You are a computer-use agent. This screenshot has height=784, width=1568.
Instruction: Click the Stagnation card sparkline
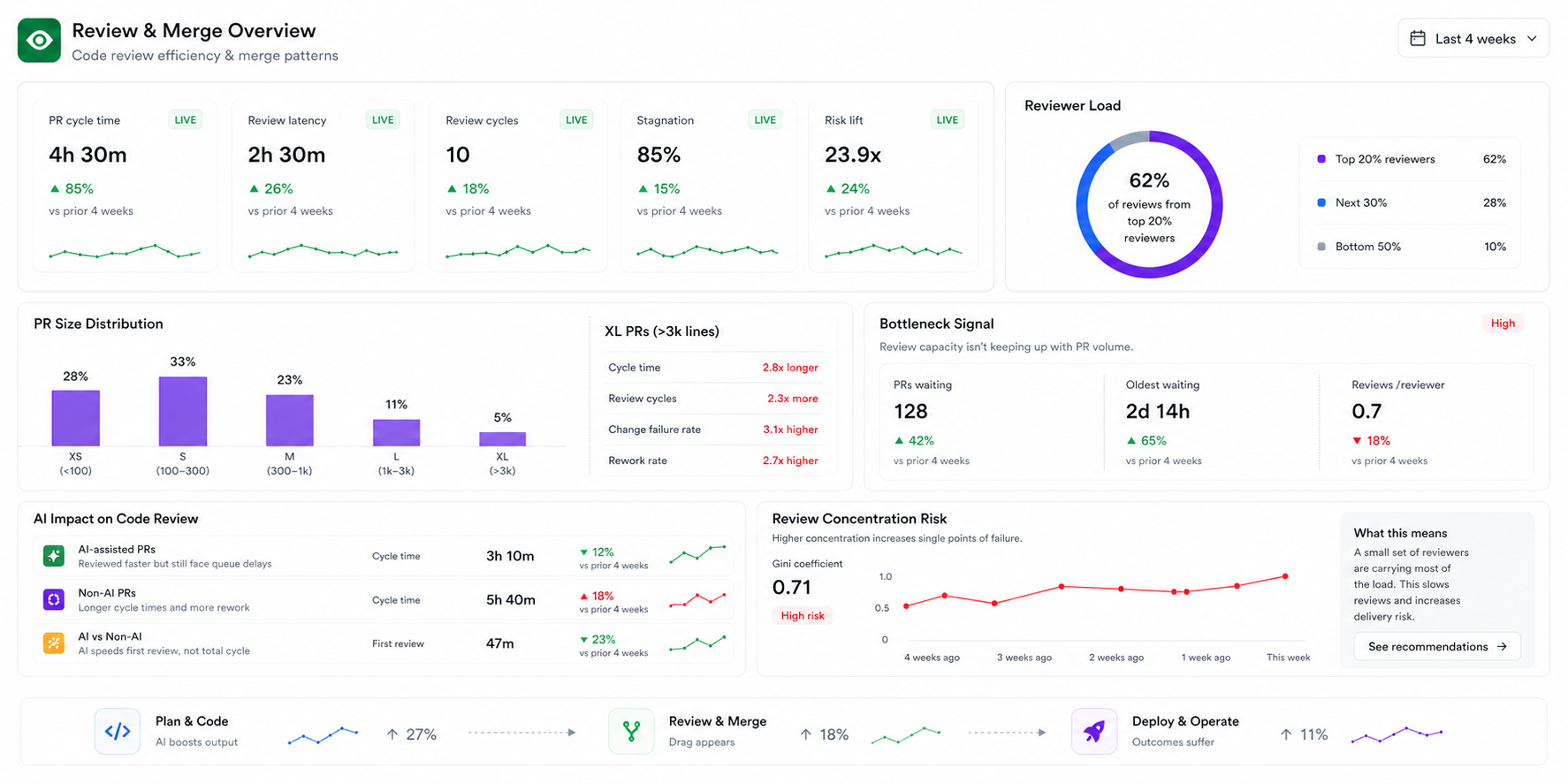coord(707,252)
